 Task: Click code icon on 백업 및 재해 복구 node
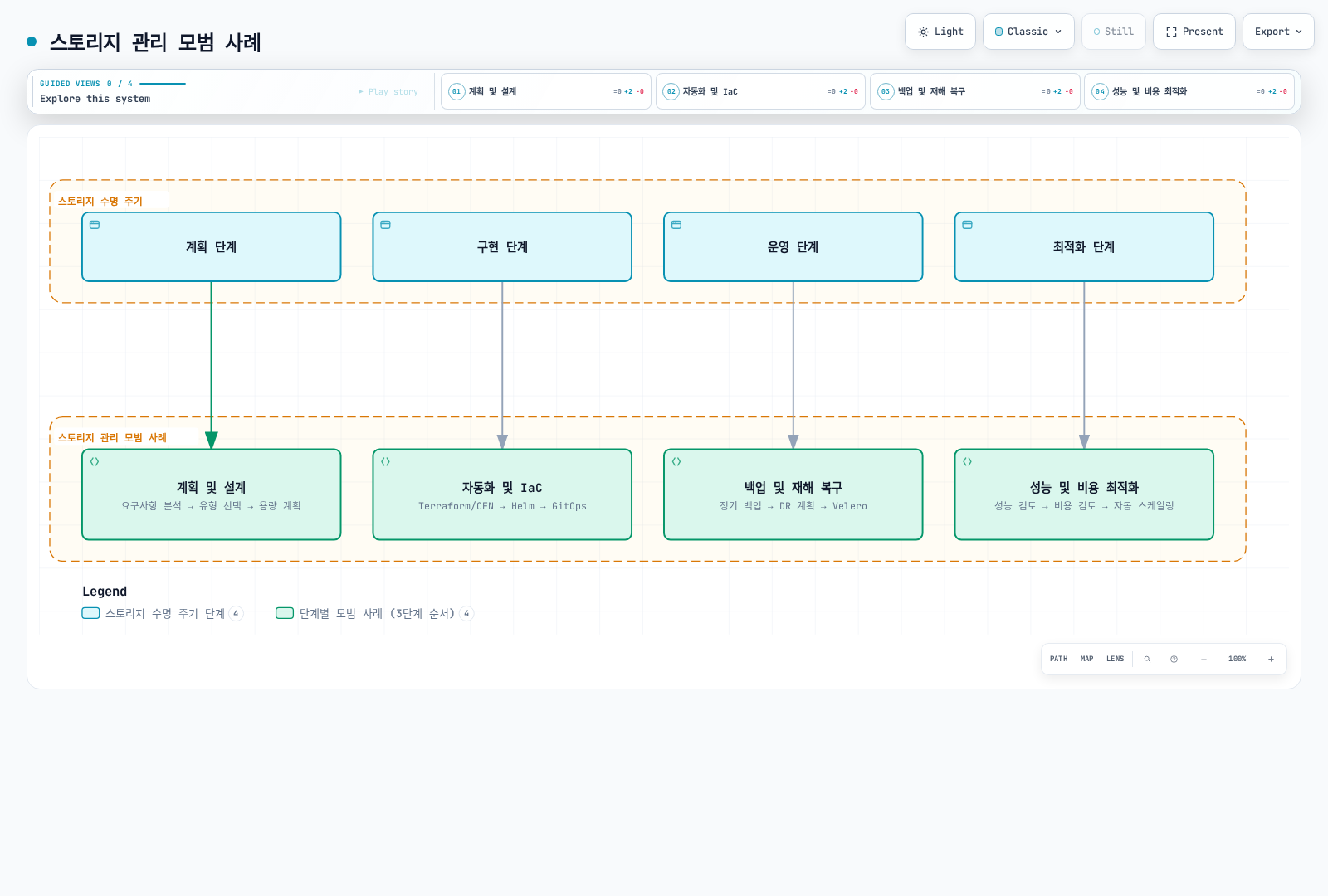(676, 462)
